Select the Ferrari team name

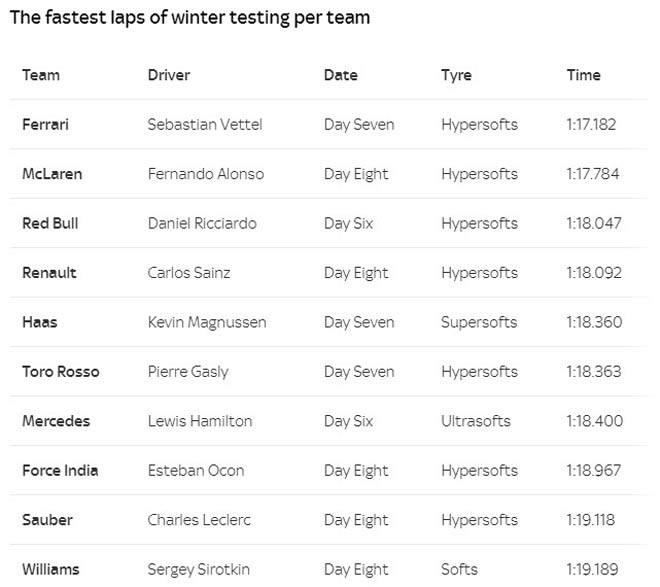click(46, 125)
